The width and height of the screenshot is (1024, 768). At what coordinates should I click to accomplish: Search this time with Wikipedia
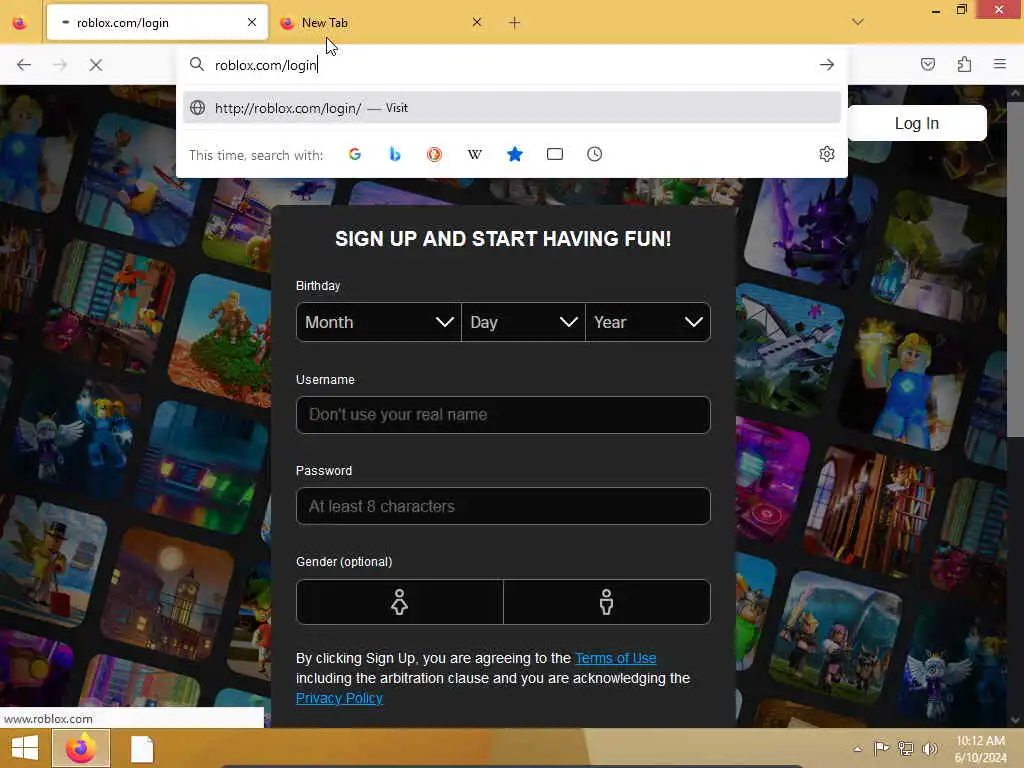[x=475, y=154]
